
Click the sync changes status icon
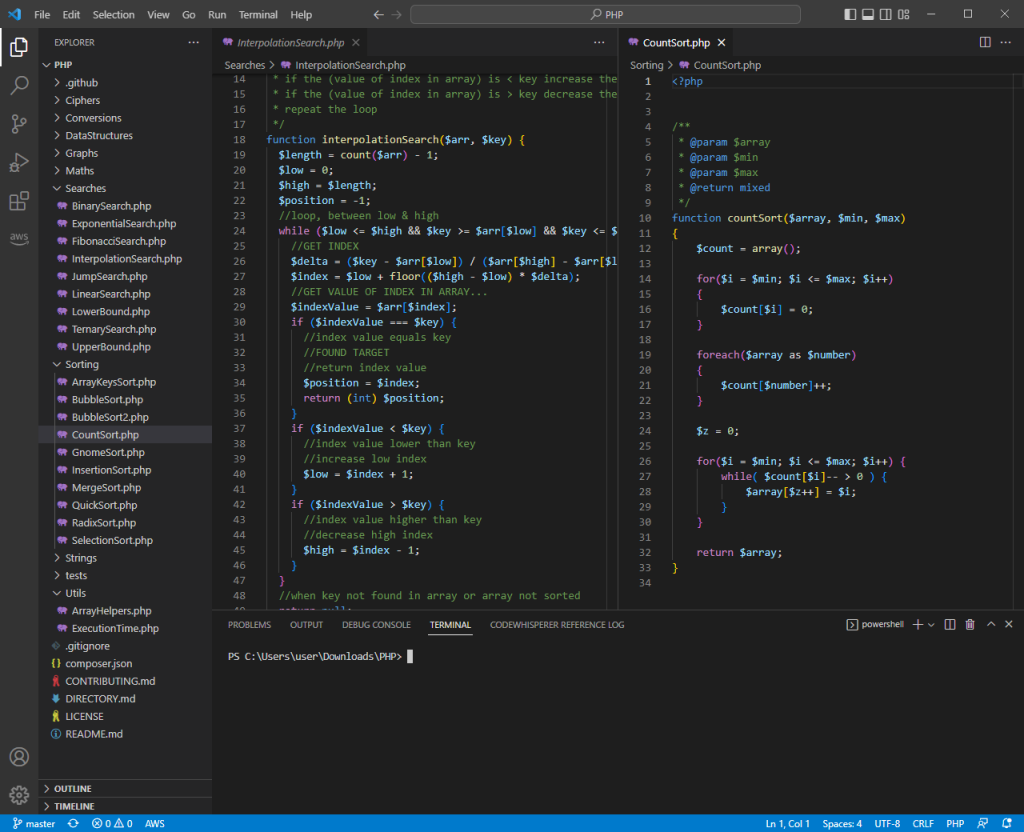pos(73,824)
